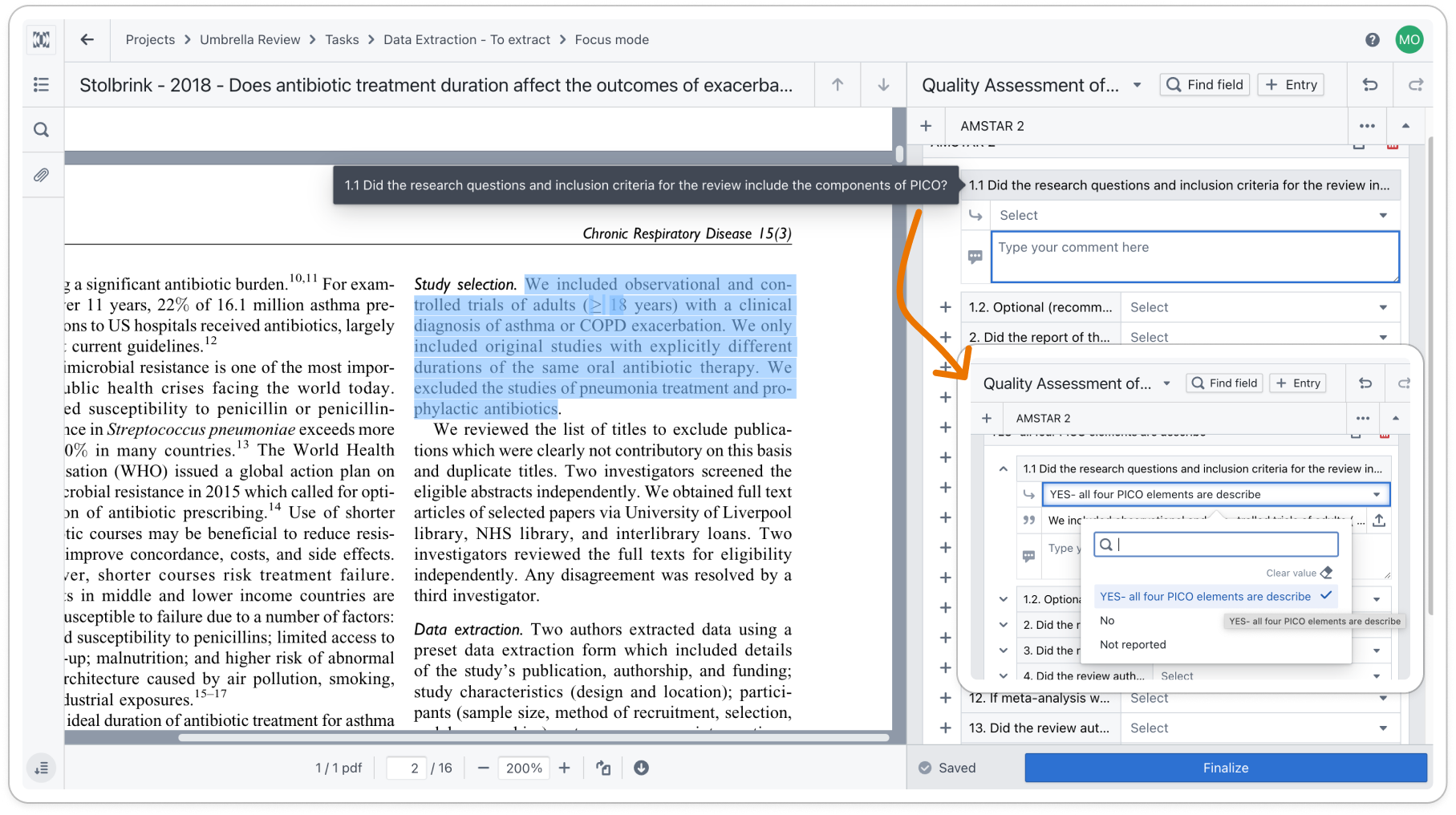Open the Quality Assessment form dropdown arrow
Viewport: 1456px width, 815px height.
(x=1137, y=85)
